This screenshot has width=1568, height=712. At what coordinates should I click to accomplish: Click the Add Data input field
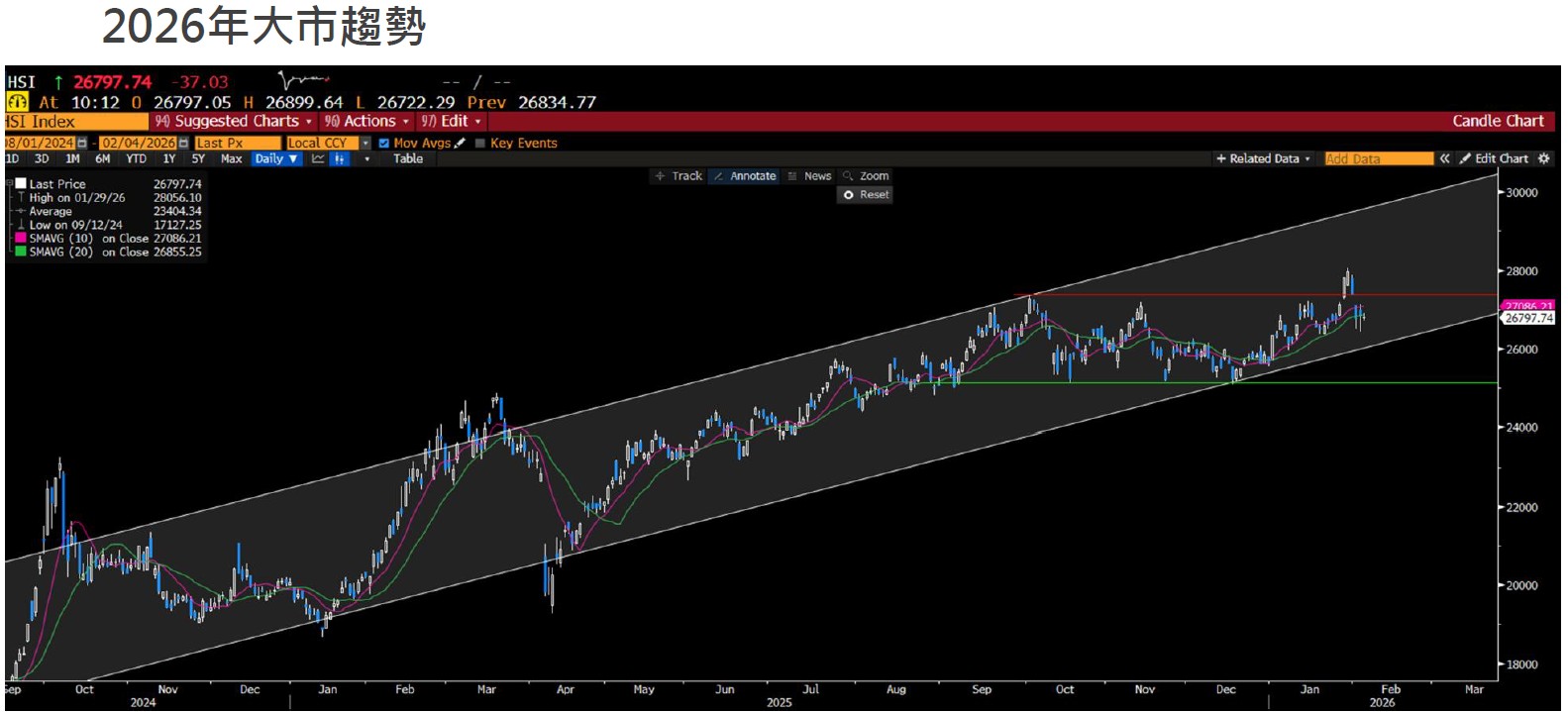pos(1378,158)
